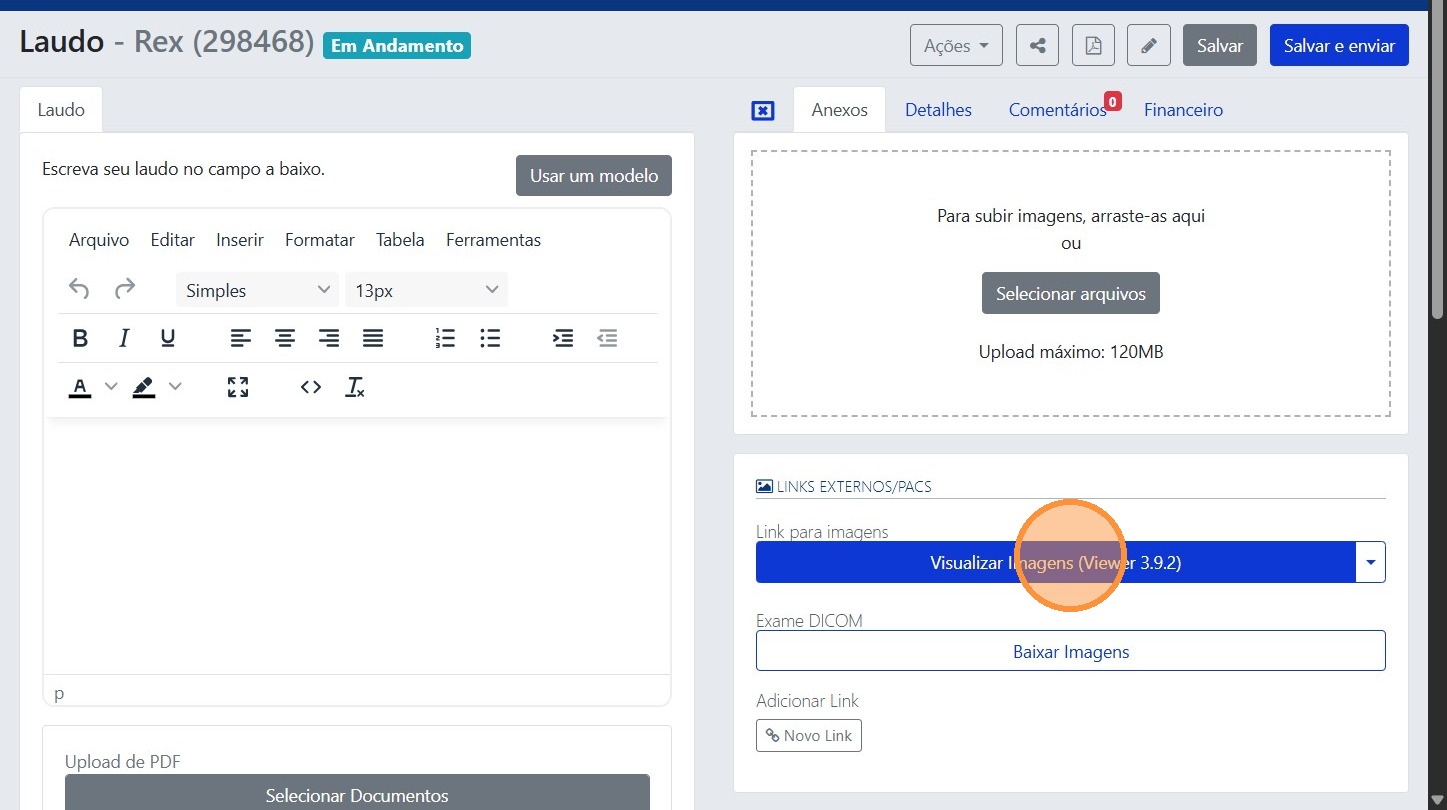Switch to the Comentários tab

1057,110
